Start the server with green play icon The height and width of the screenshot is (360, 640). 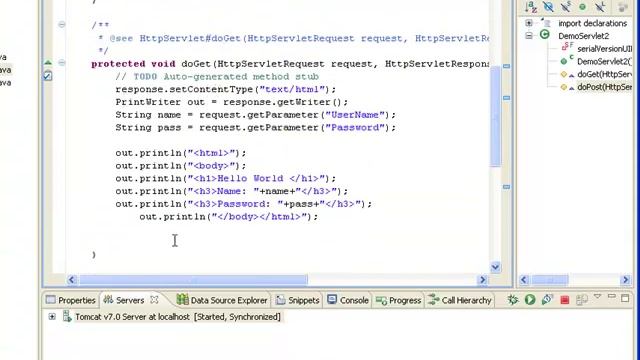(530, 300)
